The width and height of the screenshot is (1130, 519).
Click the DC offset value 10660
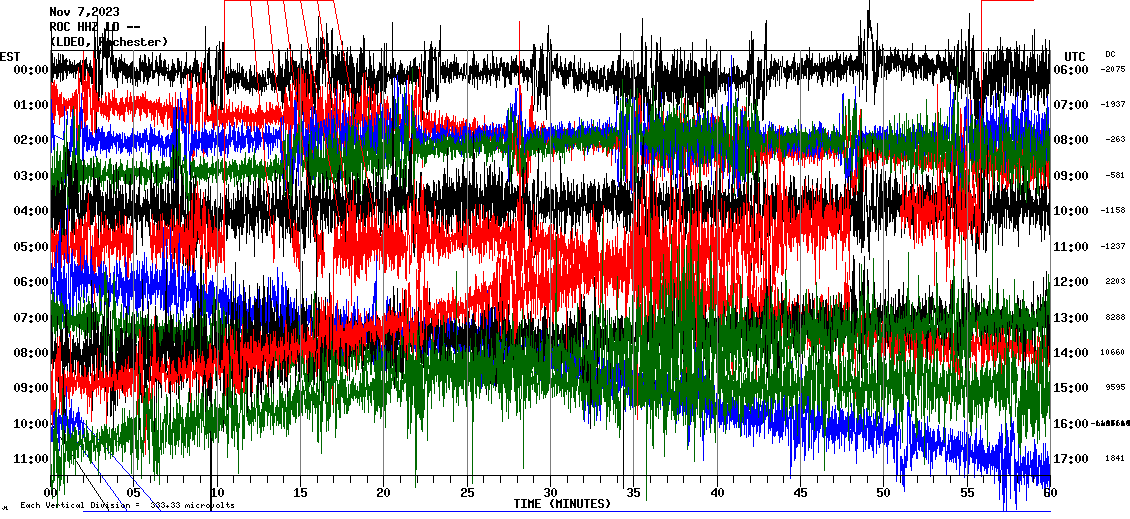[1112, 353]
